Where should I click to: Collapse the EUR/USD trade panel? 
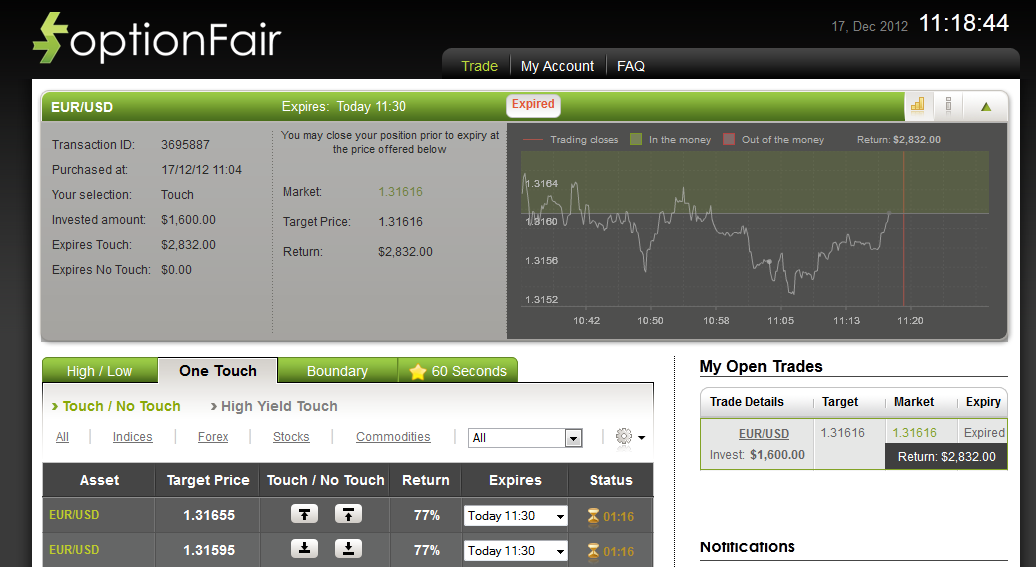986,106
